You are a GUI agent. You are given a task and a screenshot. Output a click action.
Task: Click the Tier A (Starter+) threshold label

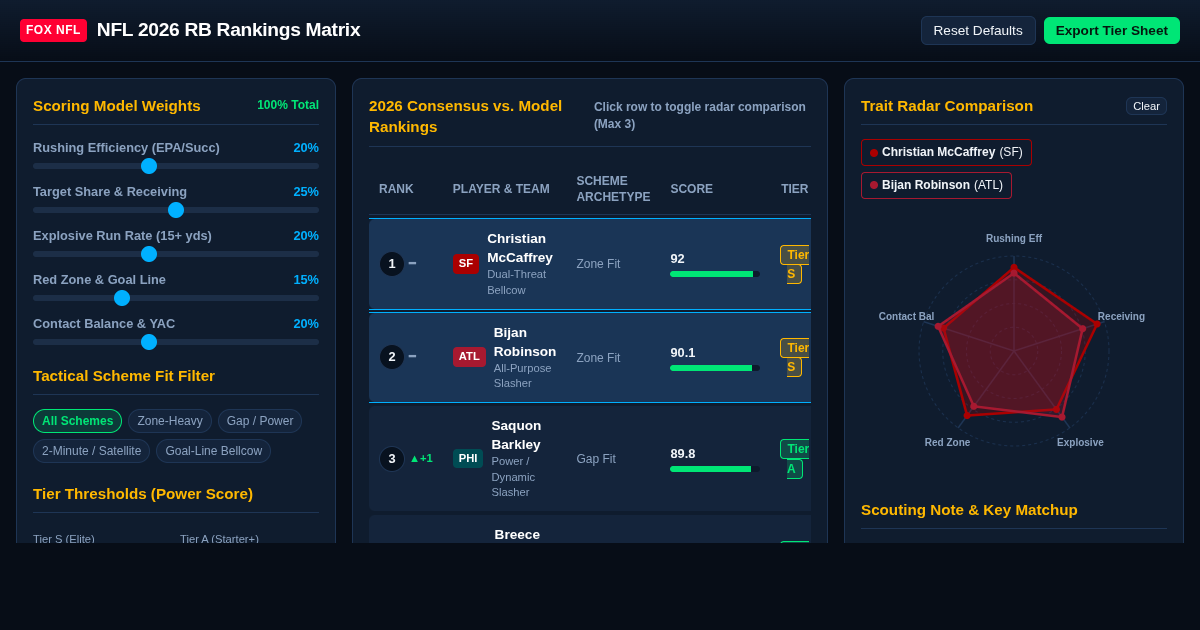(x=219, y=538)
